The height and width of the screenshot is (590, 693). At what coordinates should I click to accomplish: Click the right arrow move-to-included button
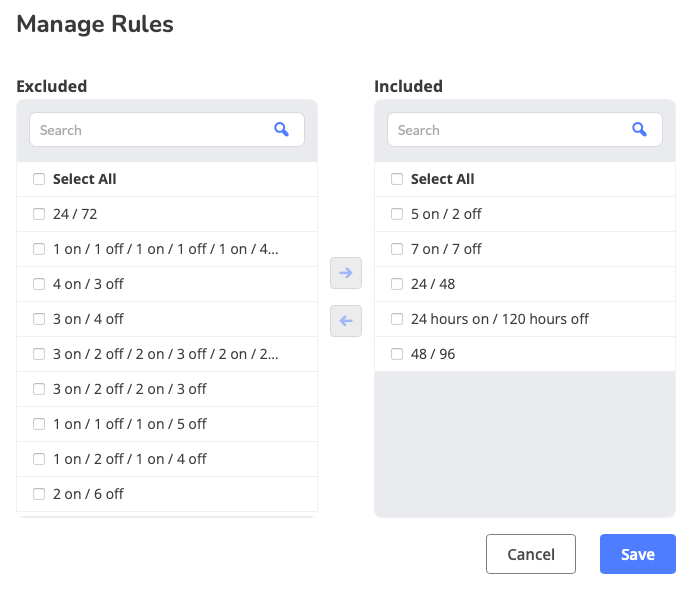point(346,273)
